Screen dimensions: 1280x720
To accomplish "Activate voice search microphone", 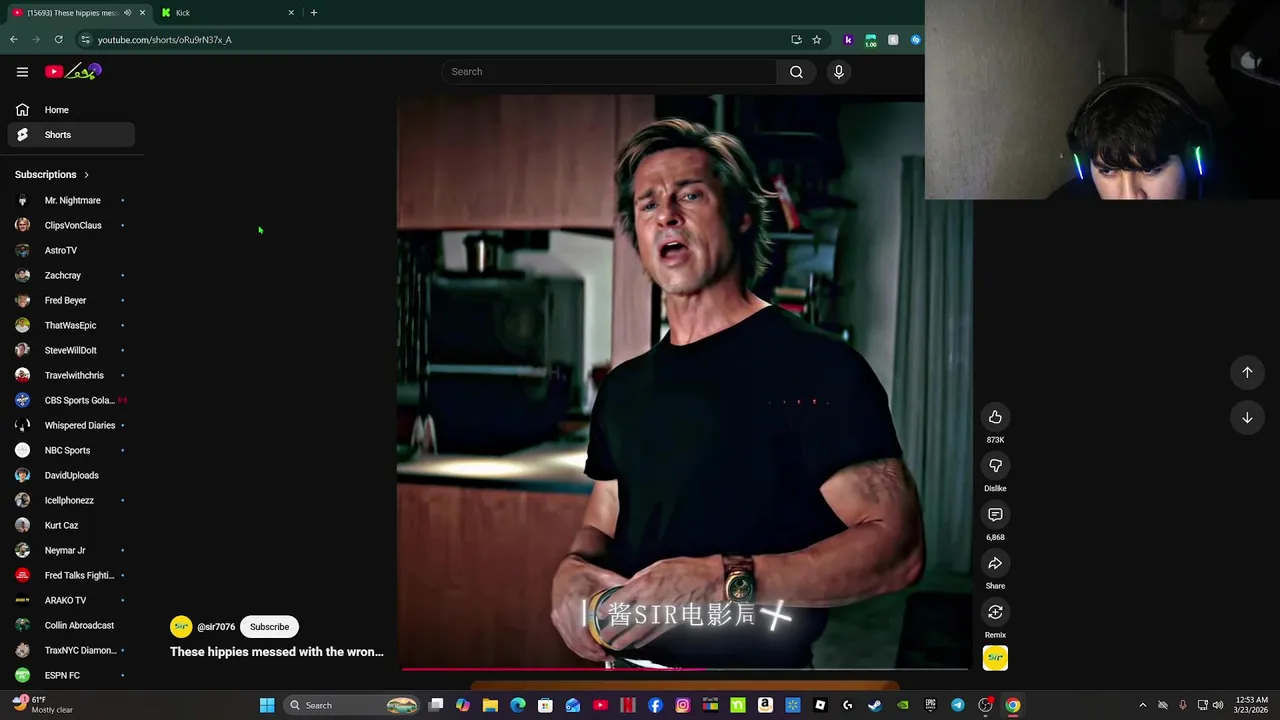I will click(x=839, y=72).
